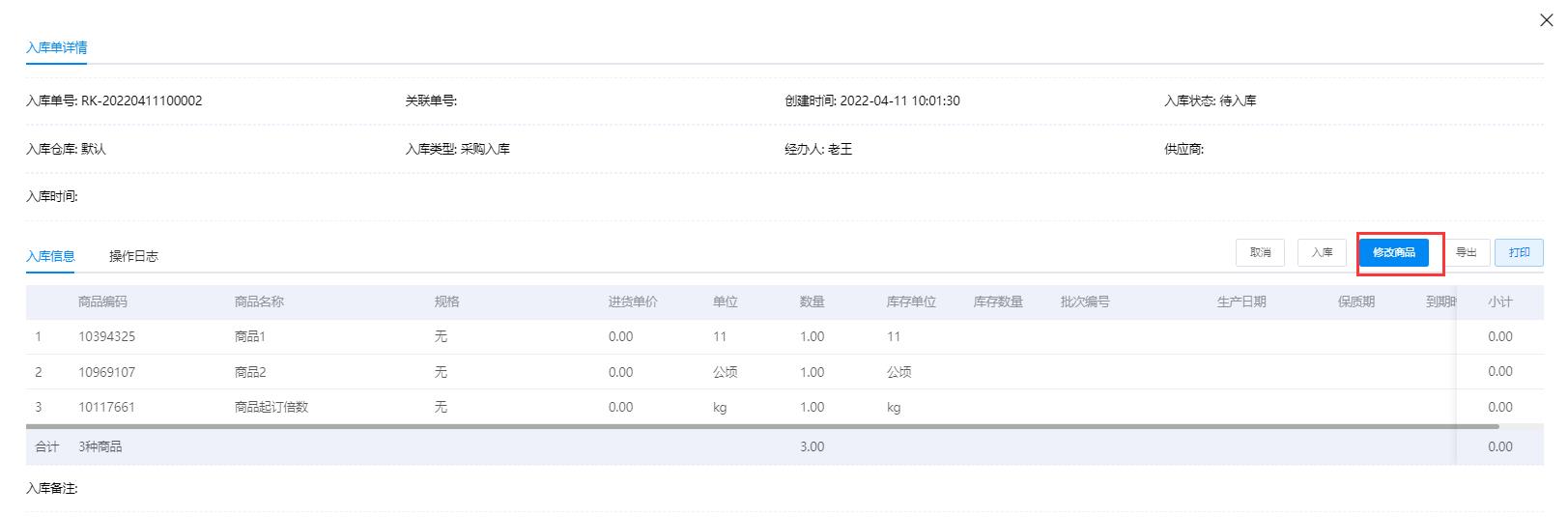The image size is (1568, 517).
Task: Open the 入库单详情 tab
Action: (56, 47)
